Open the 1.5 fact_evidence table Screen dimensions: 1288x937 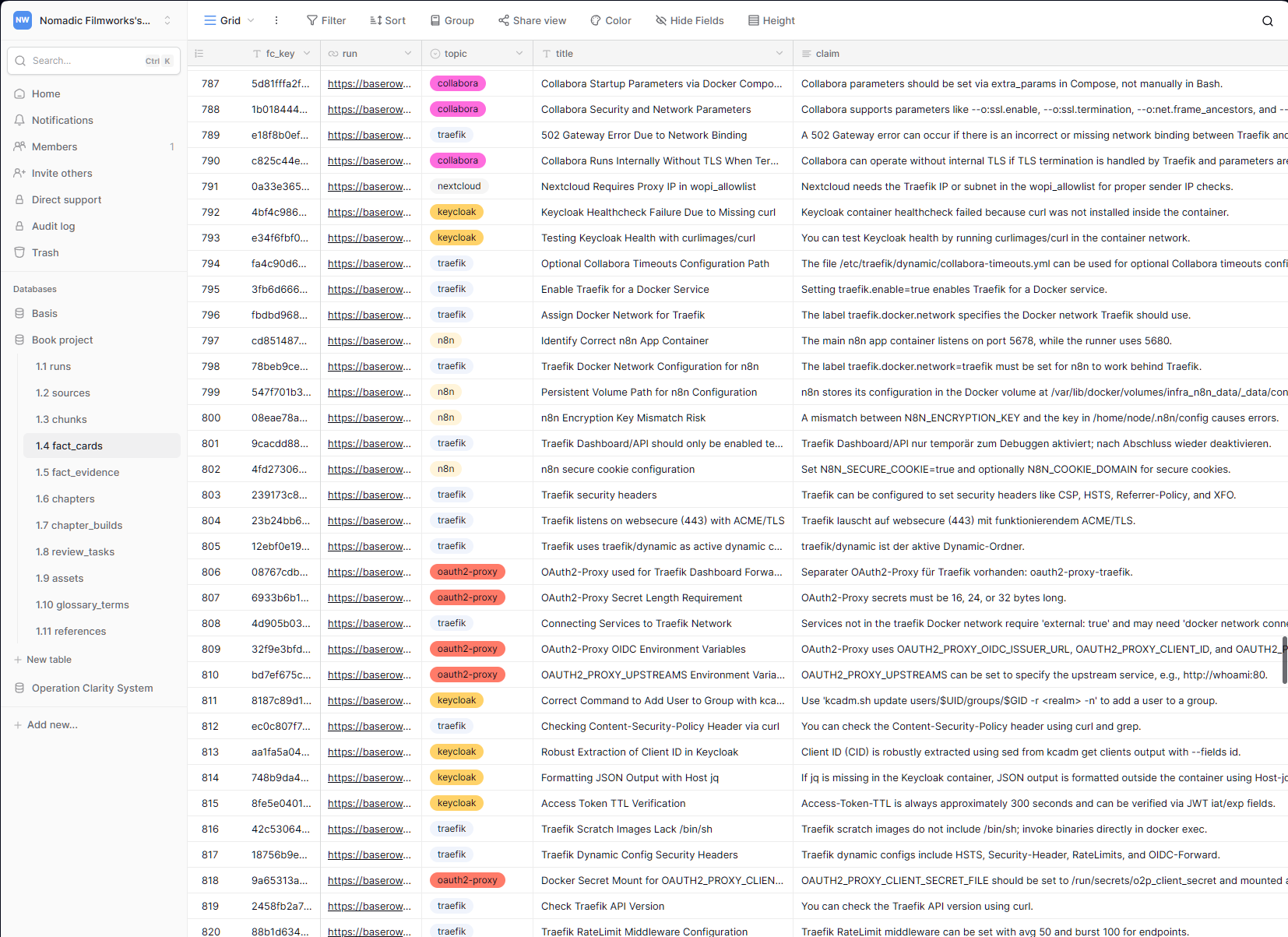pyautogui.click(x=77, y=472)
